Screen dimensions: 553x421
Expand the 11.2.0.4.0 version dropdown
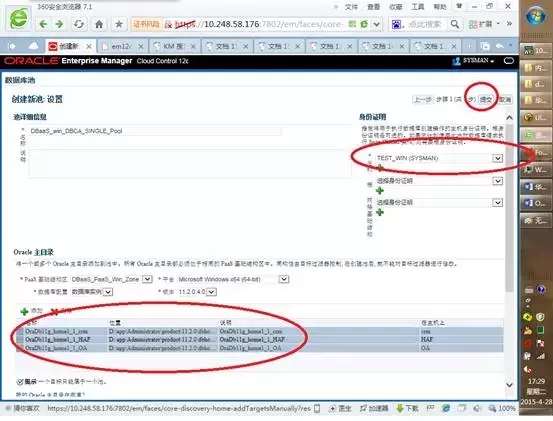[x=211, y=292]
